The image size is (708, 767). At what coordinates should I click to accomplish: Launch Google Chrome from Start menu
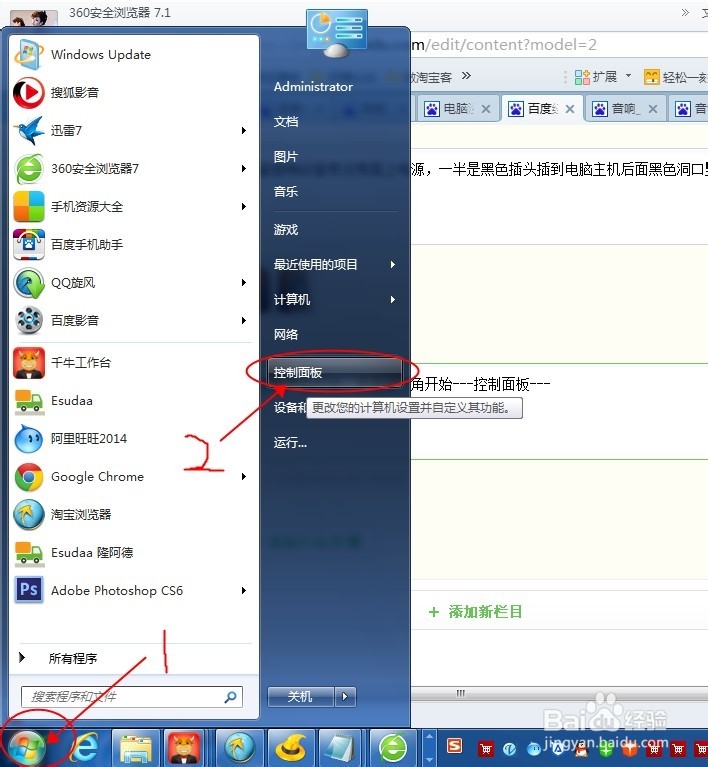(x=132, y=476)
